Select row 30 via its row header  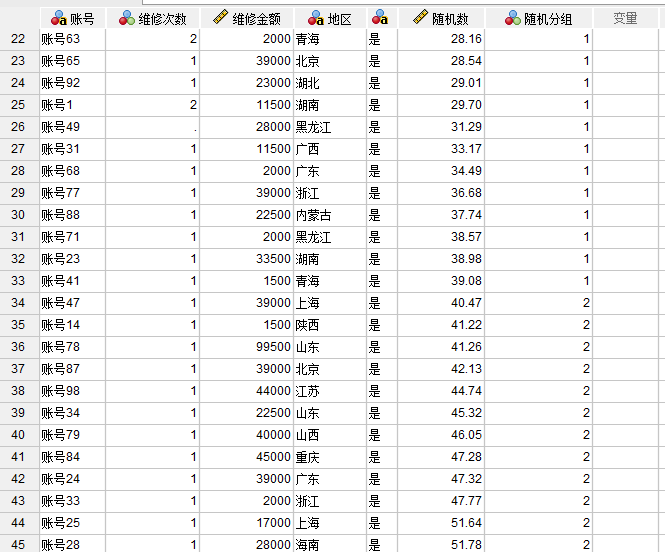(19, 215)
